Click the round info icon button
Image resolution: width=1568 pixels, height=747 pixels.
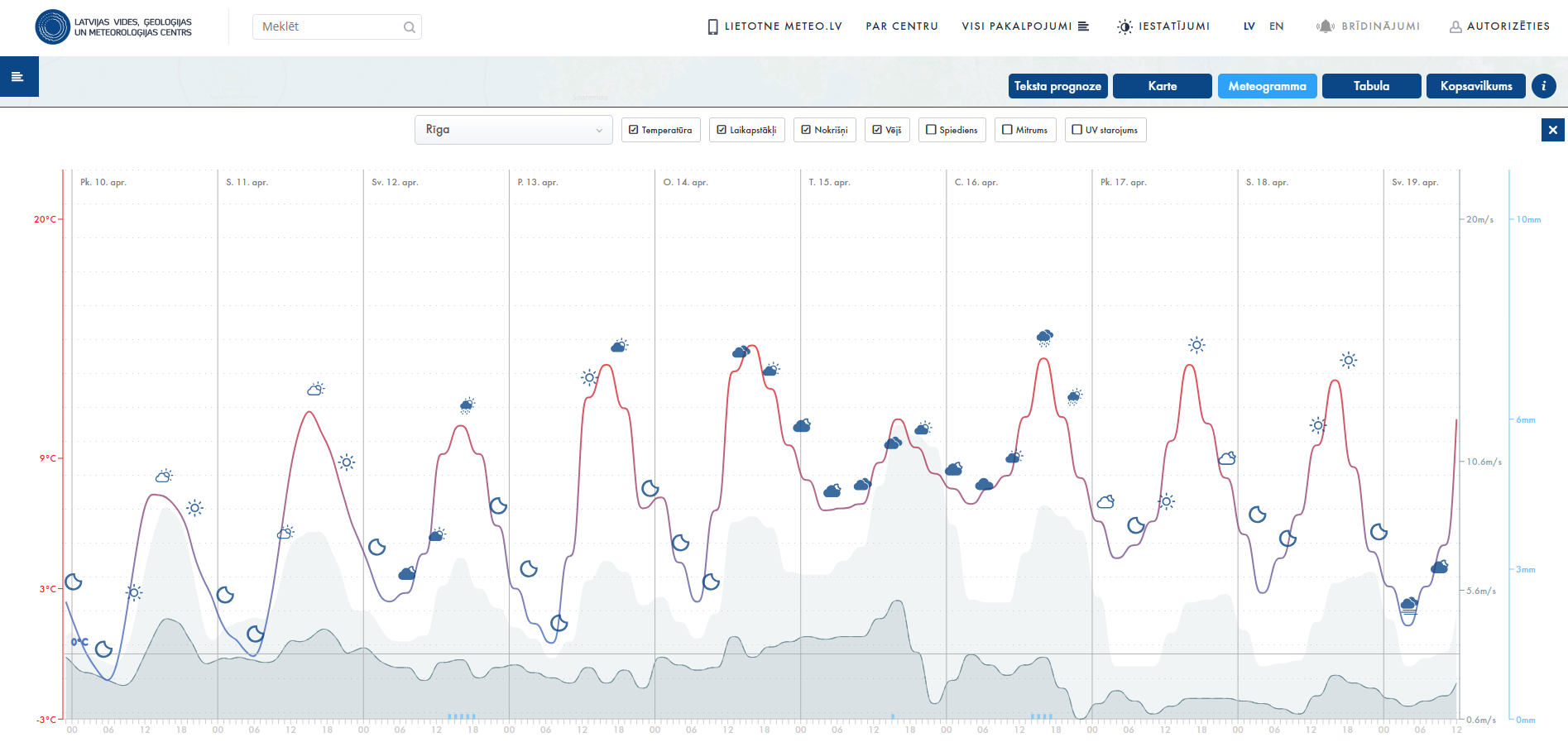click(x=1543, y=86)
